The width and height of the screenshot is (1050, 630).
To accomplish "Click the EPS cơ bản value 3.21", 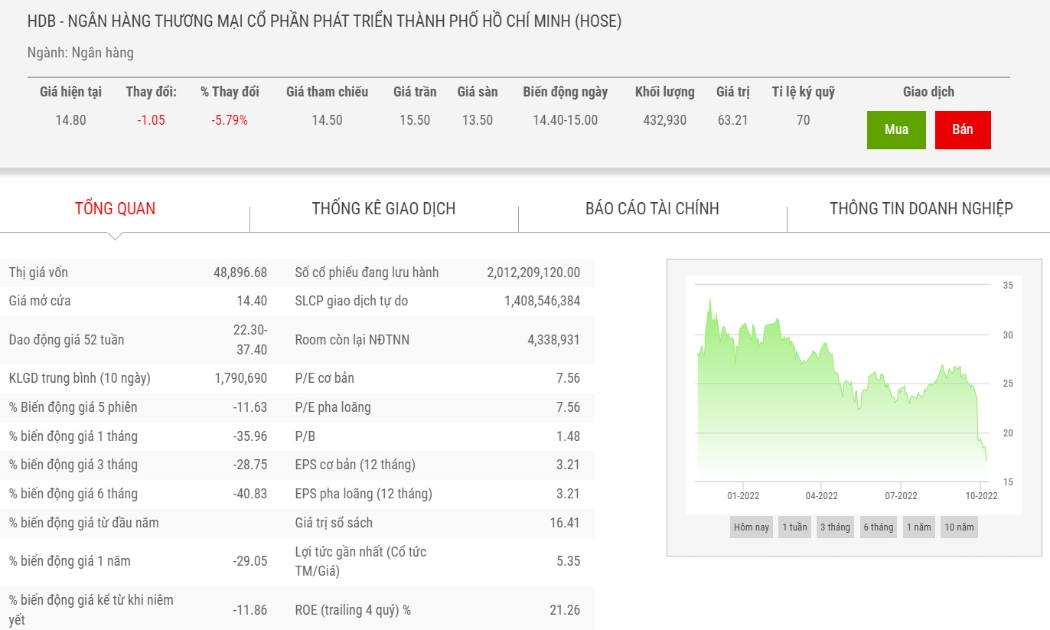I will [568, 465].
